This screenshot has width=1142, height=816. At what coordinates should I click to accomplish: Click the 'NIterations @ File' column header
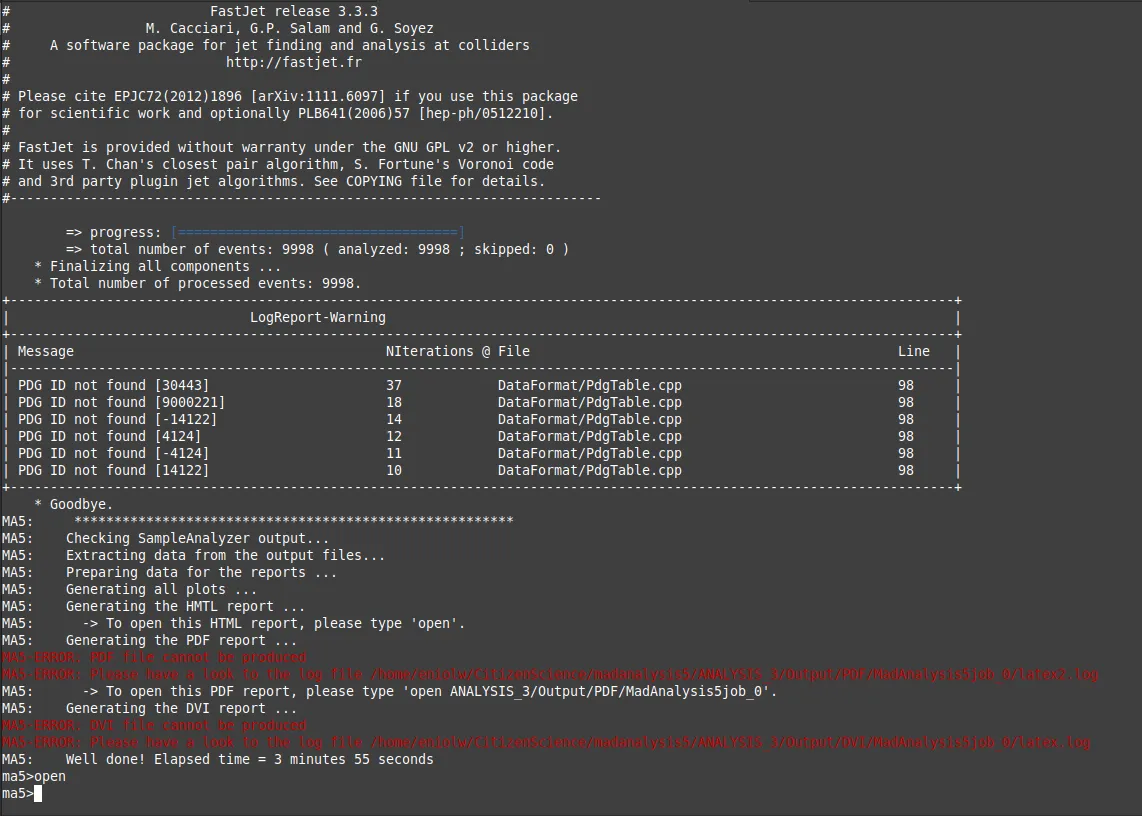(x=457, y=351)
